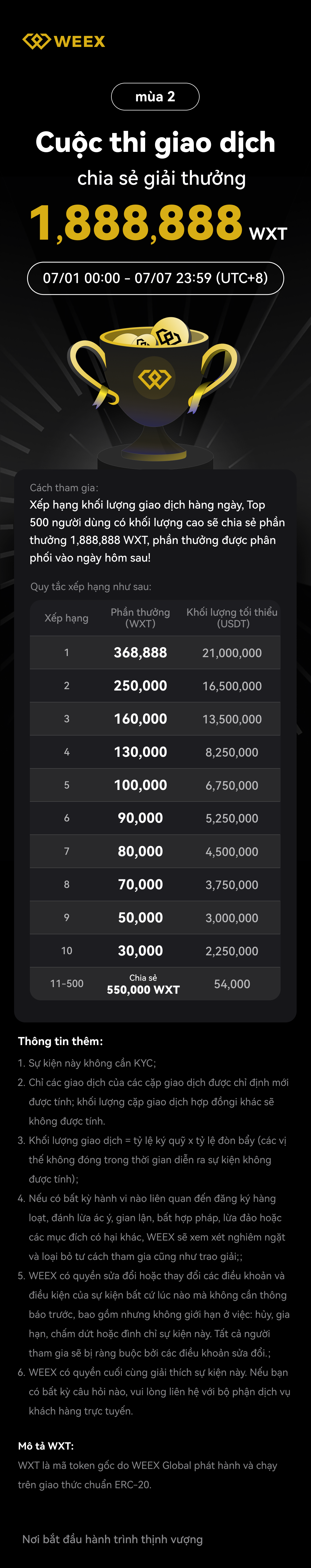Click the large gold coin in the trophy
The image size is (311, 1568).
pos(170,333)
